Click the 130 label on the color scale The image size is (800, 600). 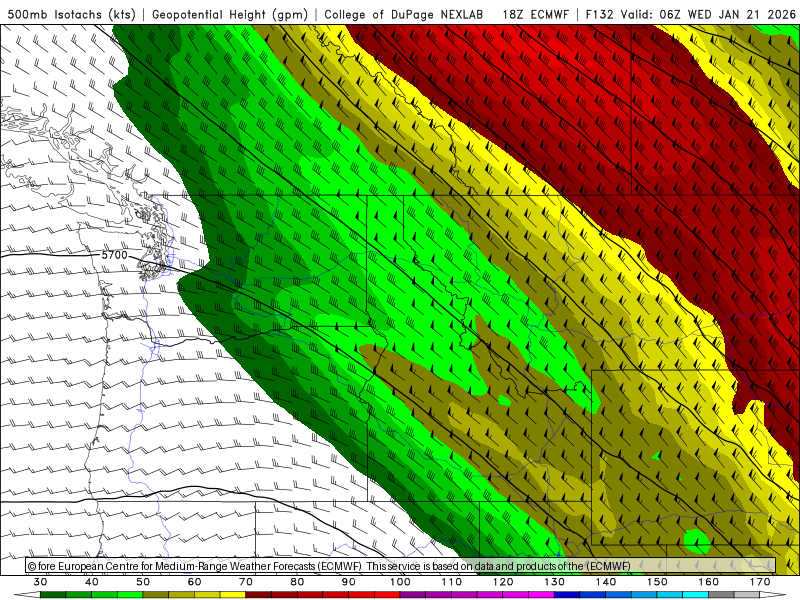point(555,582)
